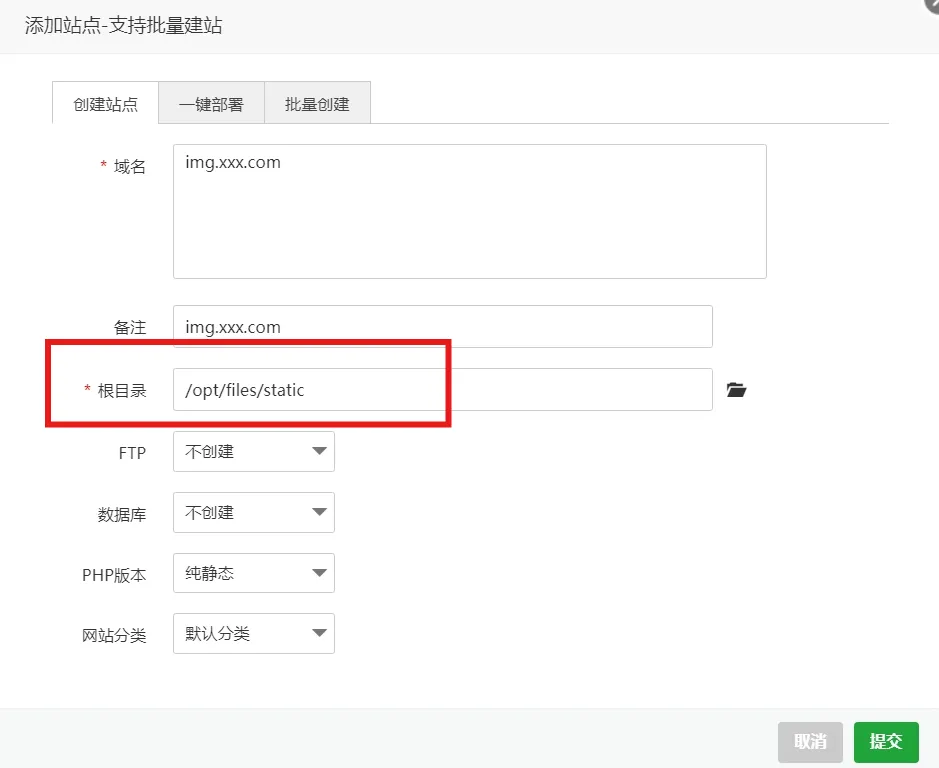This screenshot has width=939, height=768.
Task: Click the green 提交 button
Action: 886,742
